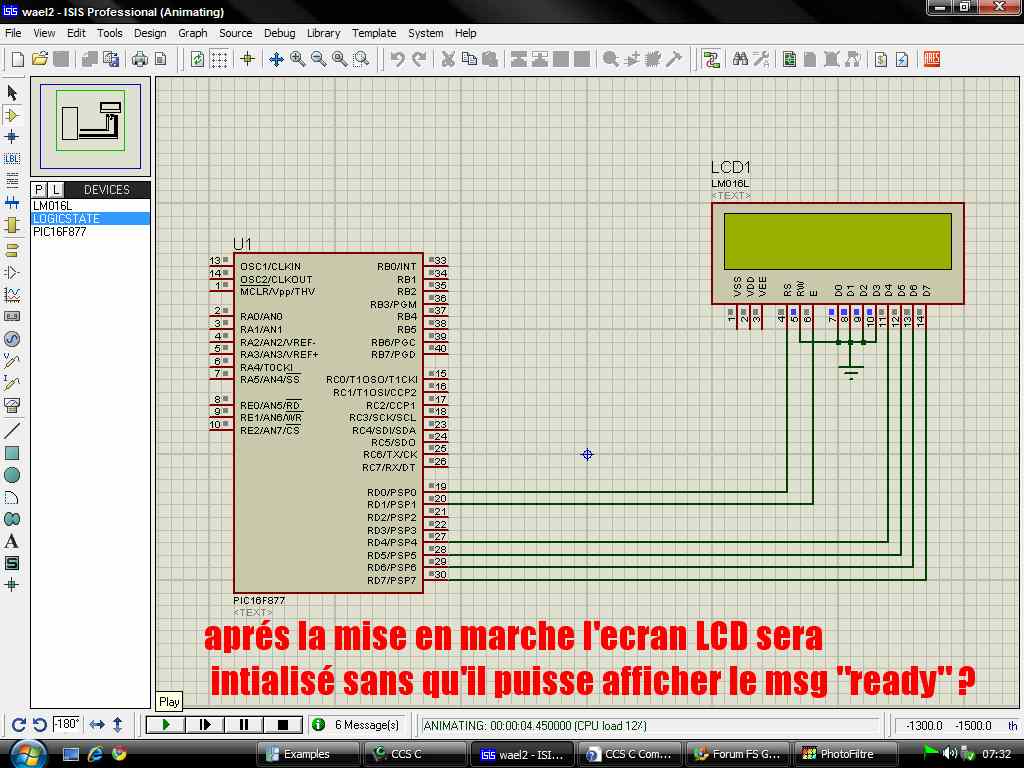Open the System menu
The width and height of the screenshot is (1024, 768).
point(426,33)
